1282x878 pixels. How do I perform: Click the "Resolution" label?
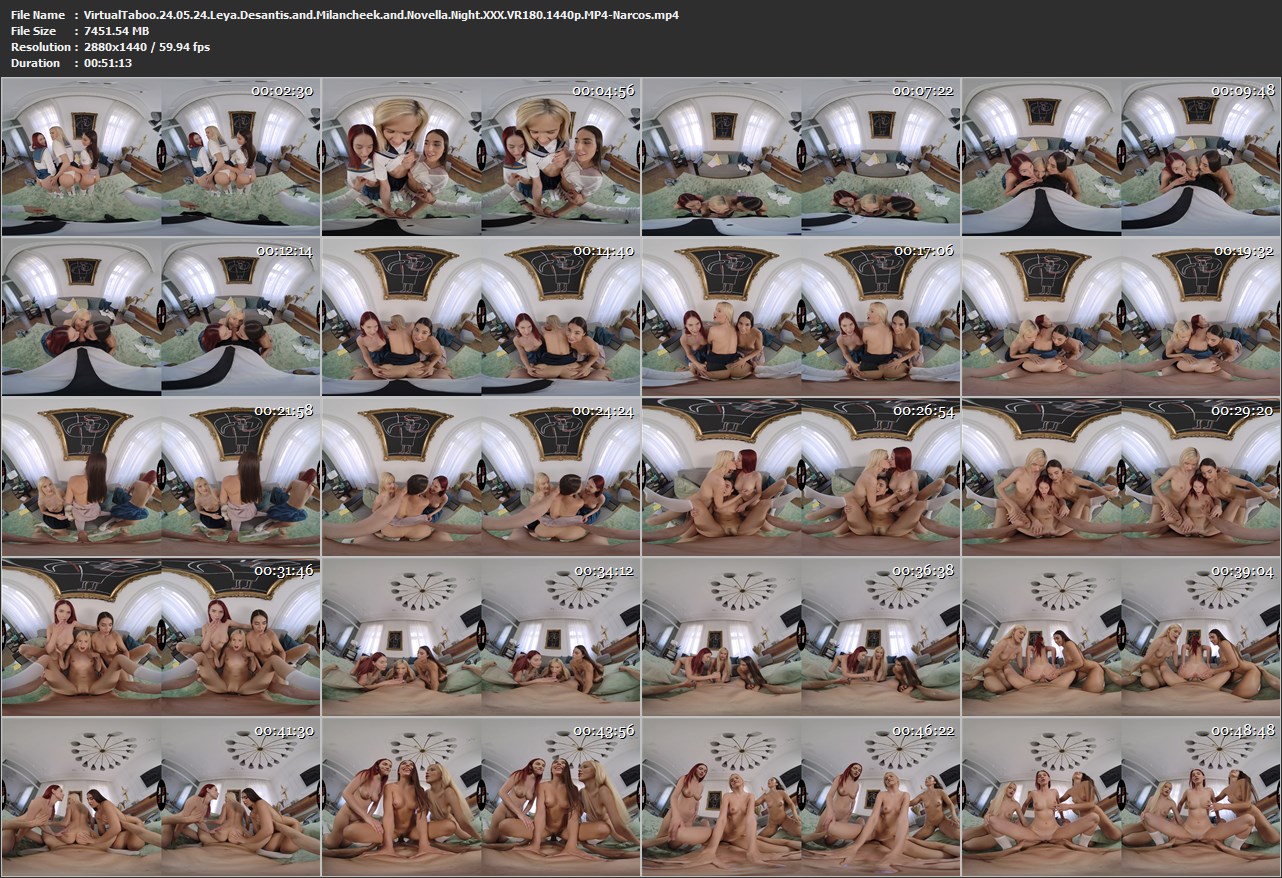click(40, 47)
